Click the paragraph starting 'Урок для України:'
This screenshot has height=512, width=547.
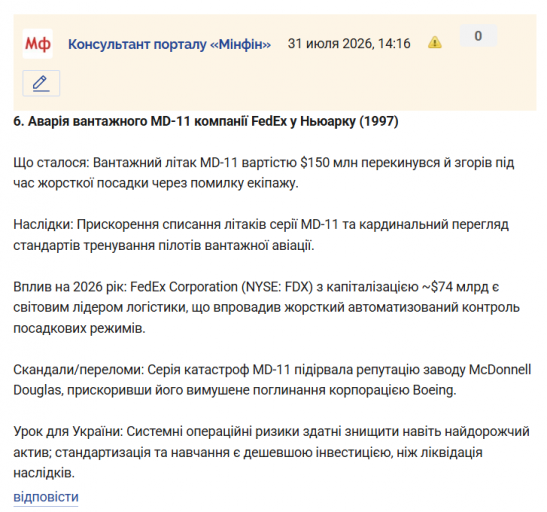271,452
